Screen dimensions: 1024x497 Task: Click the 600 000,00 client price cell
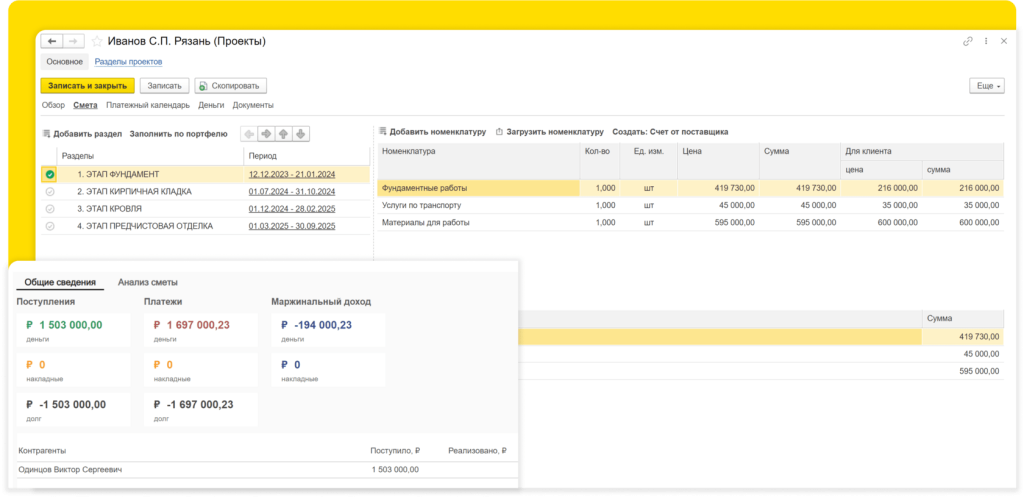[x=881, y=222]
